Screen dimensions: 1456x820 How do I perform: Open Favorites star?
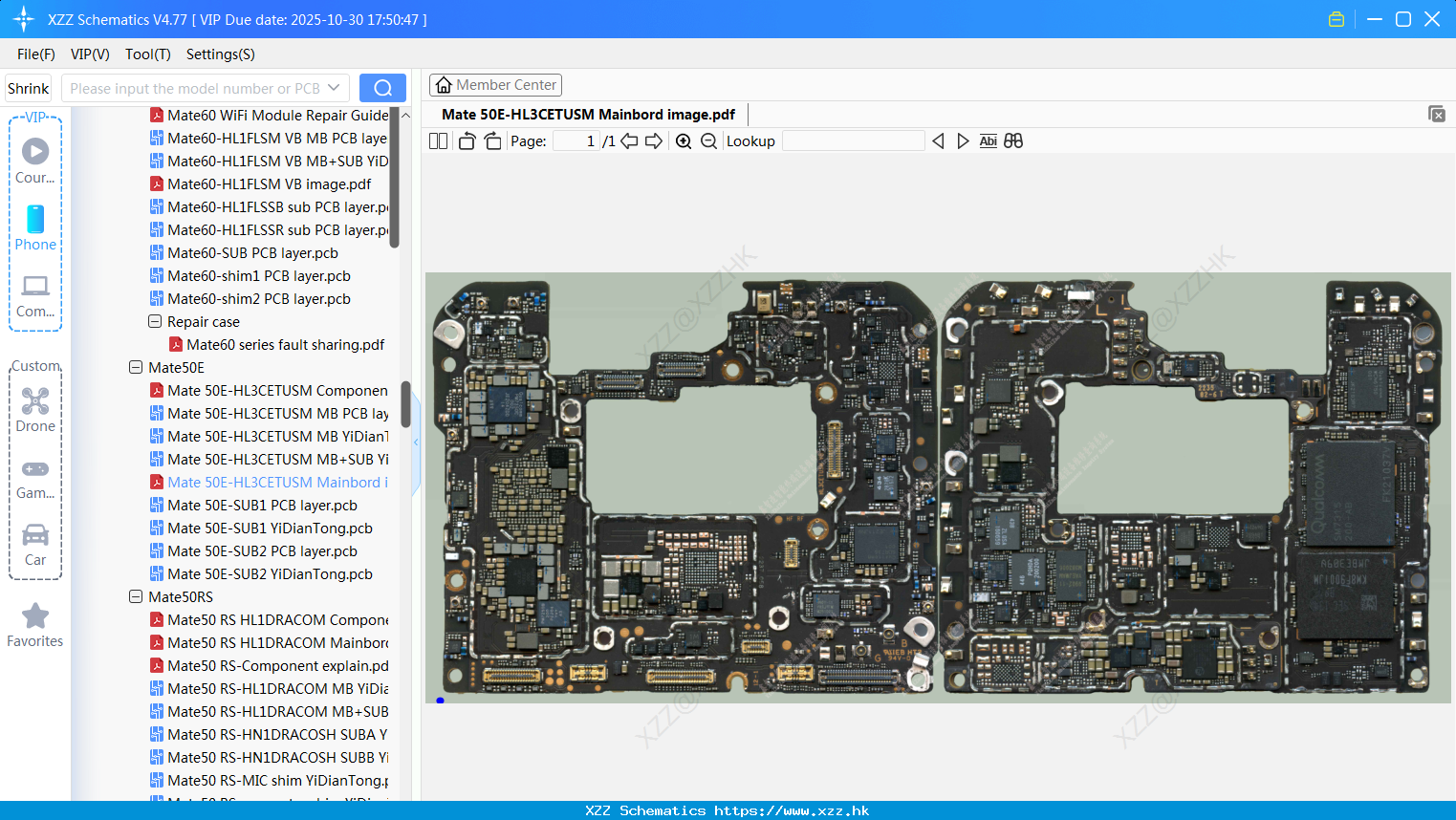pyautogui.click(x=35, y=625)
